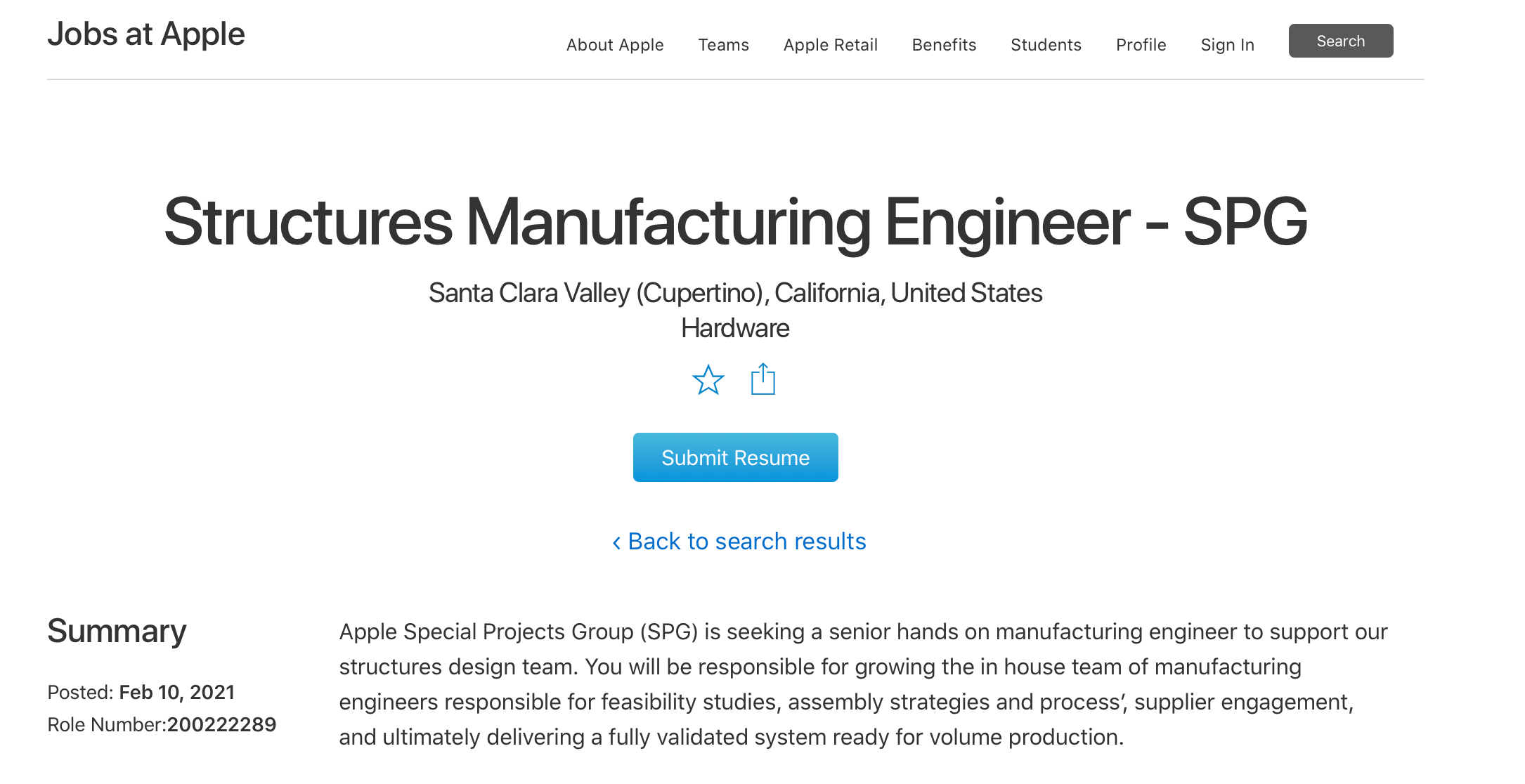Image resolution: width=1525 pixels, height=784 pixels.
Task: Open the About Apple menu item
Action: 615,45
